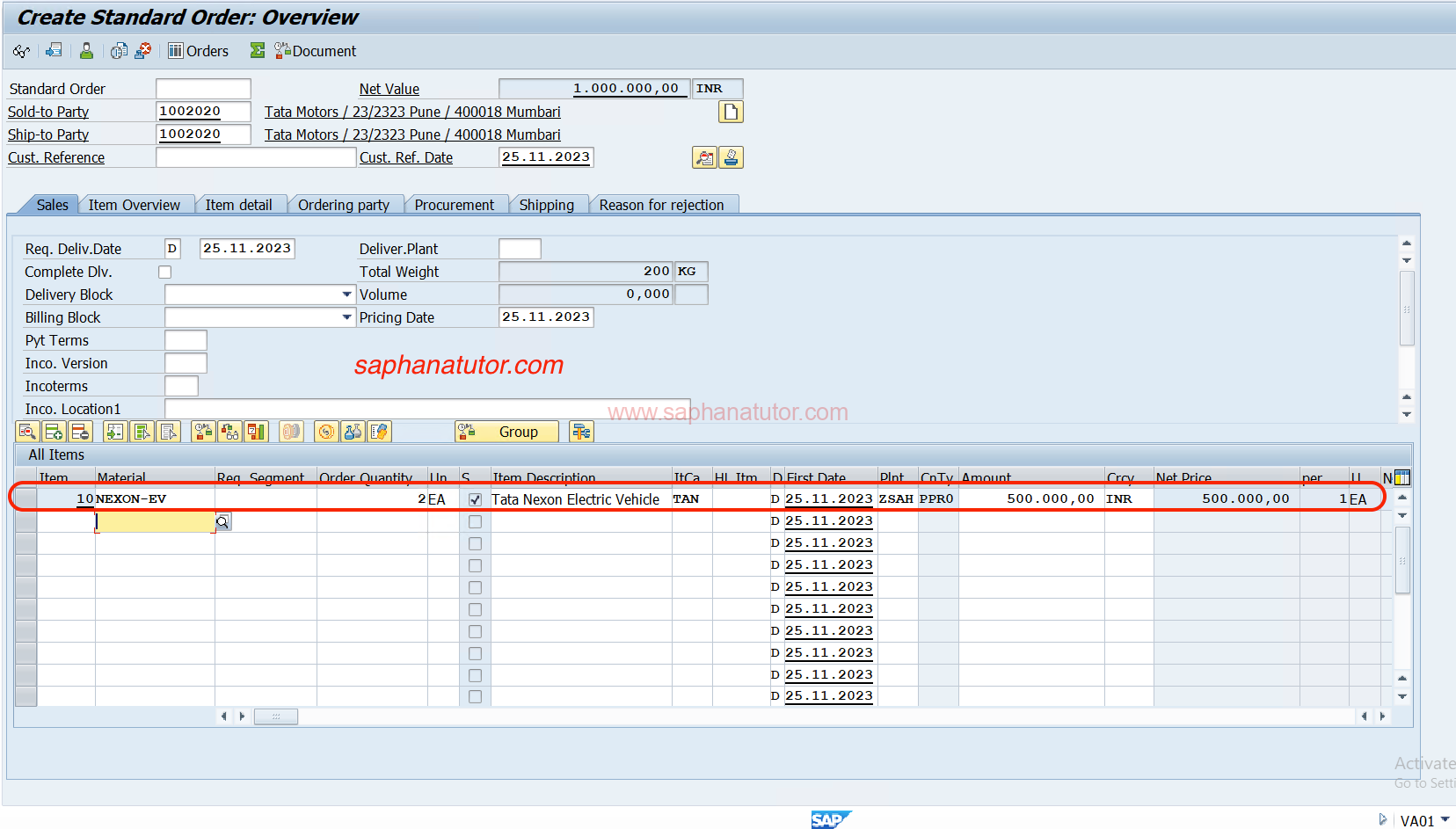
Task: Open table column settings icon
Action: [x=1402, y=478]
